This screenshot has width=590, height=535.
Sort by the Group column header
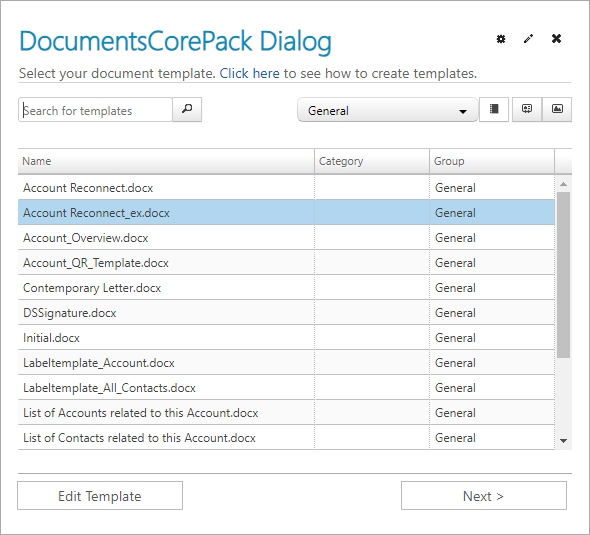pos(492,161)
